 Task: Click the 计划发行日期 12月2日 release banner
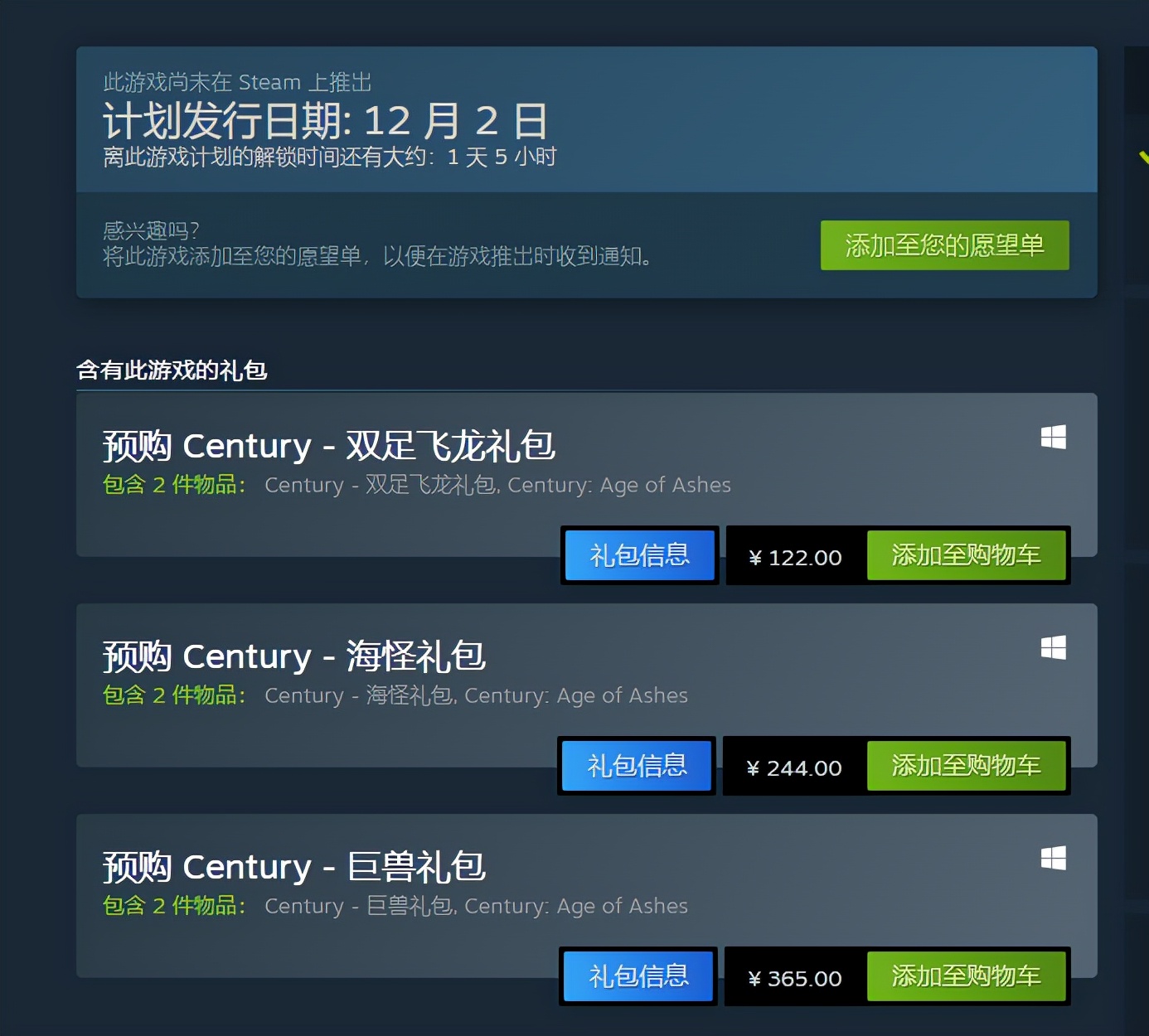coord(586,119)
